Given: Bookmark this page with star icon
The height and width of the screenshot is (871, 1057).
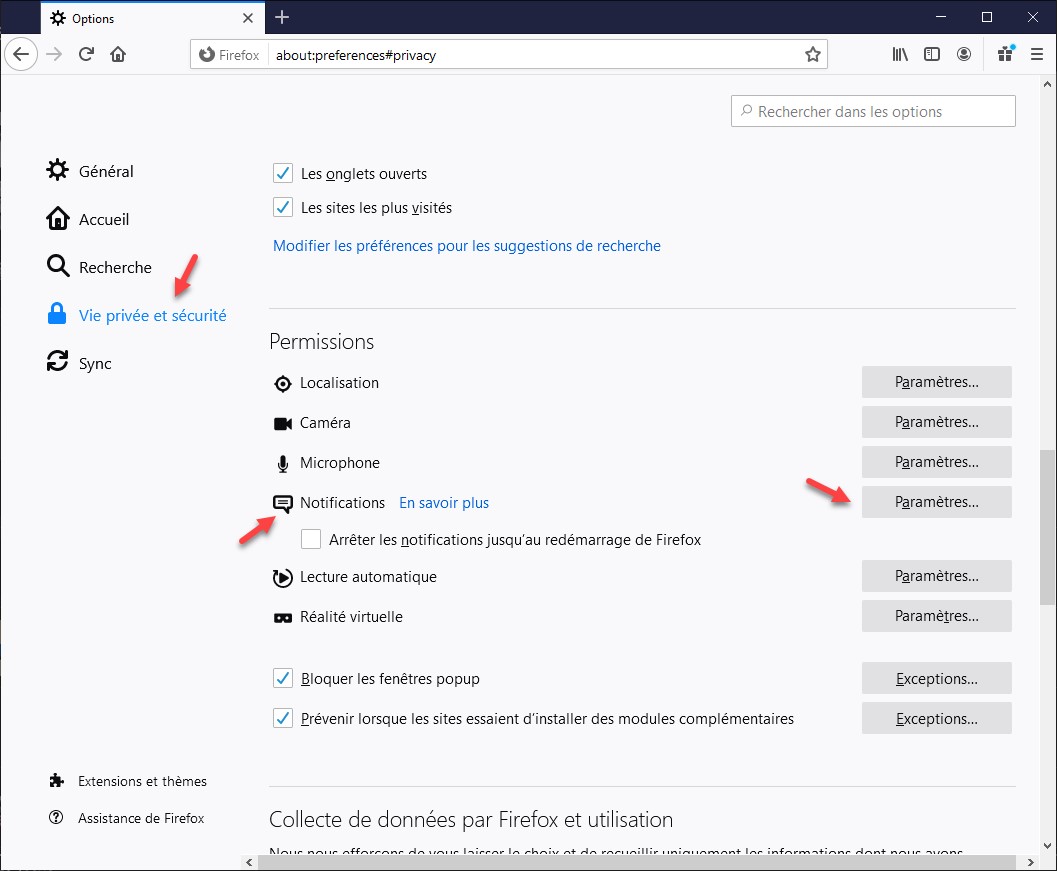Looking at the screenshot, I should 812,54.
